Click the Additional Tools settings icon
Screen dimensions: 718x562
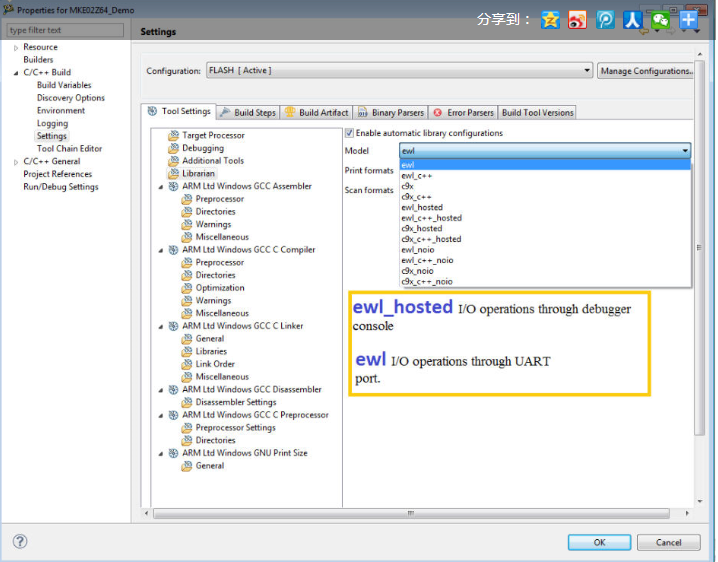point(174,161)
